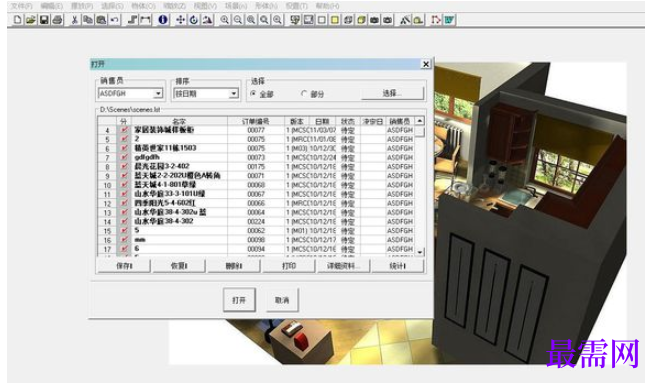Select the dimension line toolbar icon
This screenshot has height=385, width=658.
click(x=146, y=20)
